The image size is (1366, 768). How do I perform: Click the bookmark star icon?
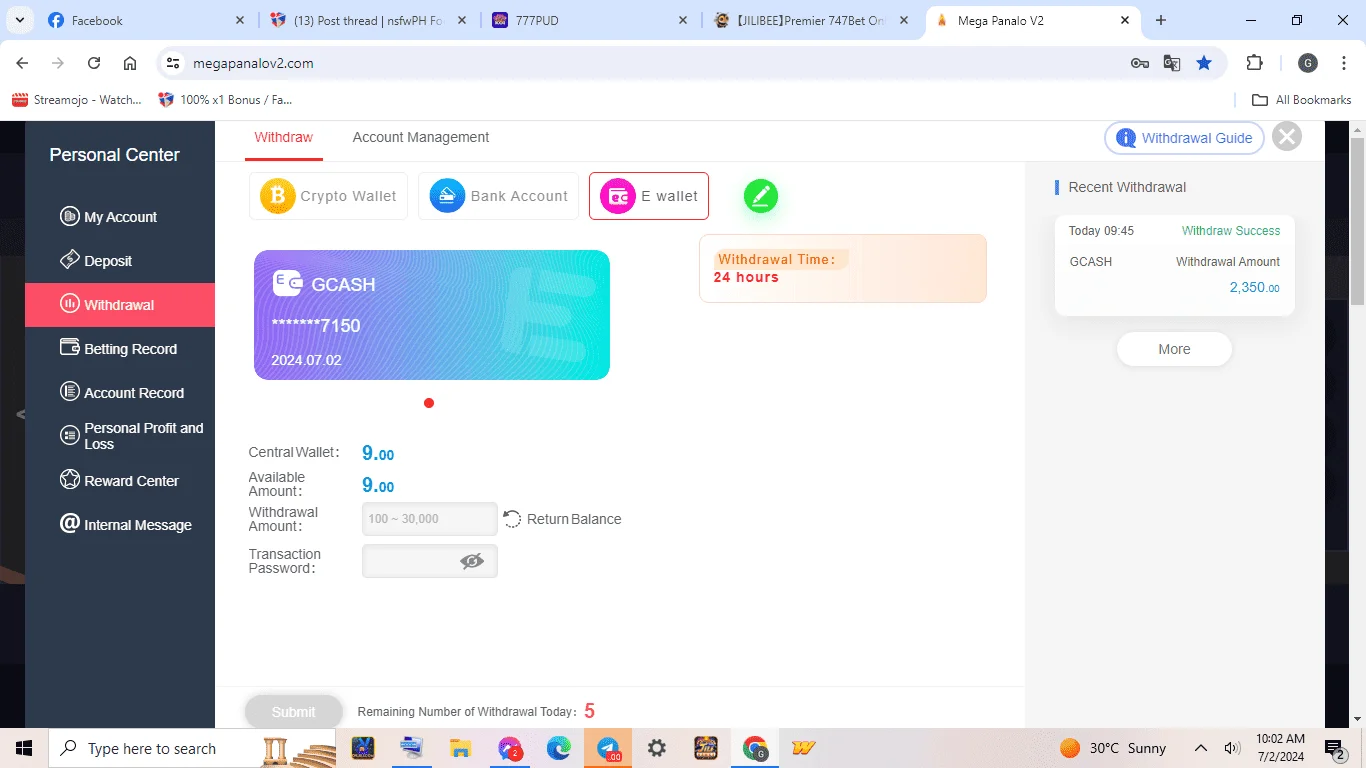[1204, 63]
